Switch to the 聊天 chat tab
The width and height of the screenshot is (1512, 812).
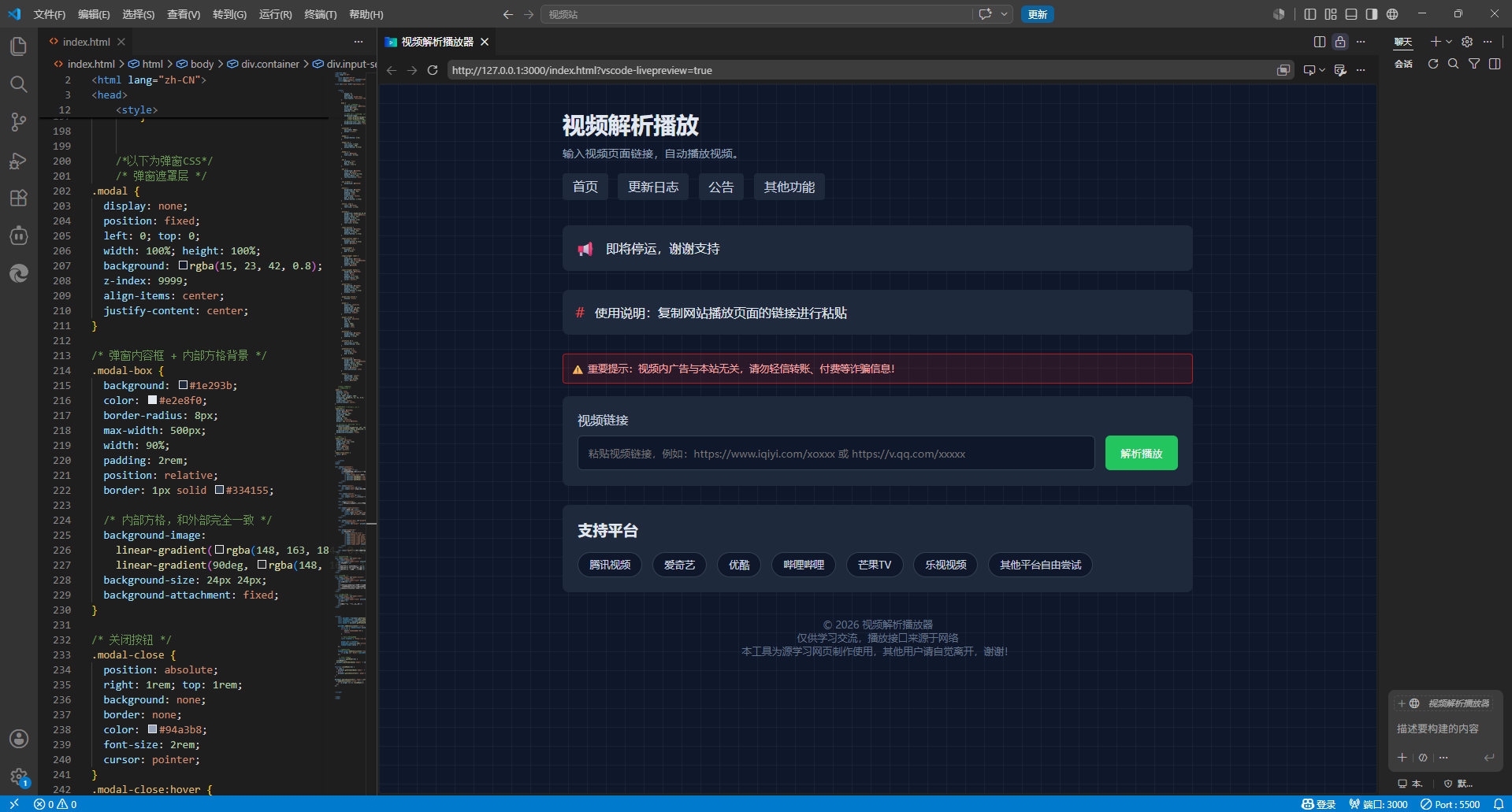[x=1403, y=42]
